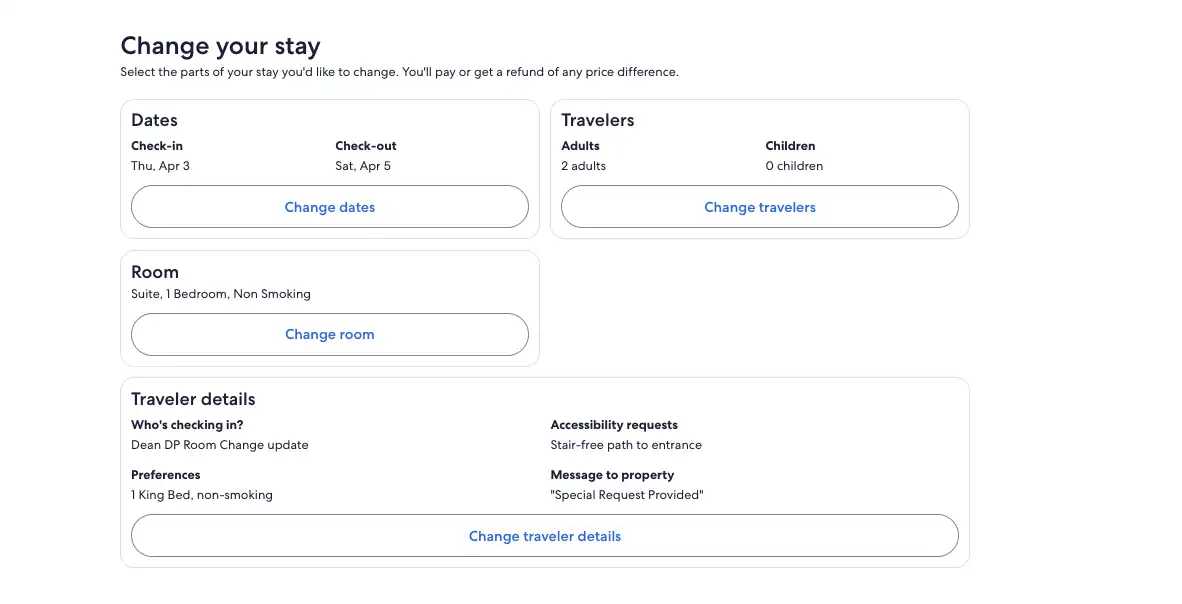Click the Accessibility requests label
The width and height of the screenshot is (1182, 604).
(x=614, y=425)
